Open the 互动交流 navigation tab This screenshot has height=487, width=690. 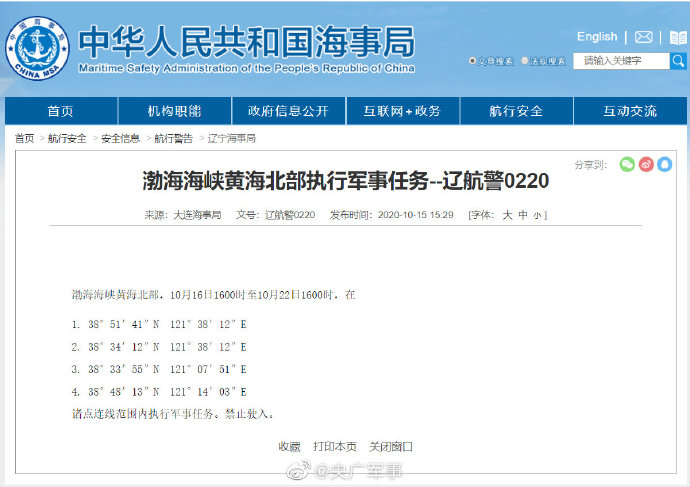pyautogui.click(x=630, y=111)
